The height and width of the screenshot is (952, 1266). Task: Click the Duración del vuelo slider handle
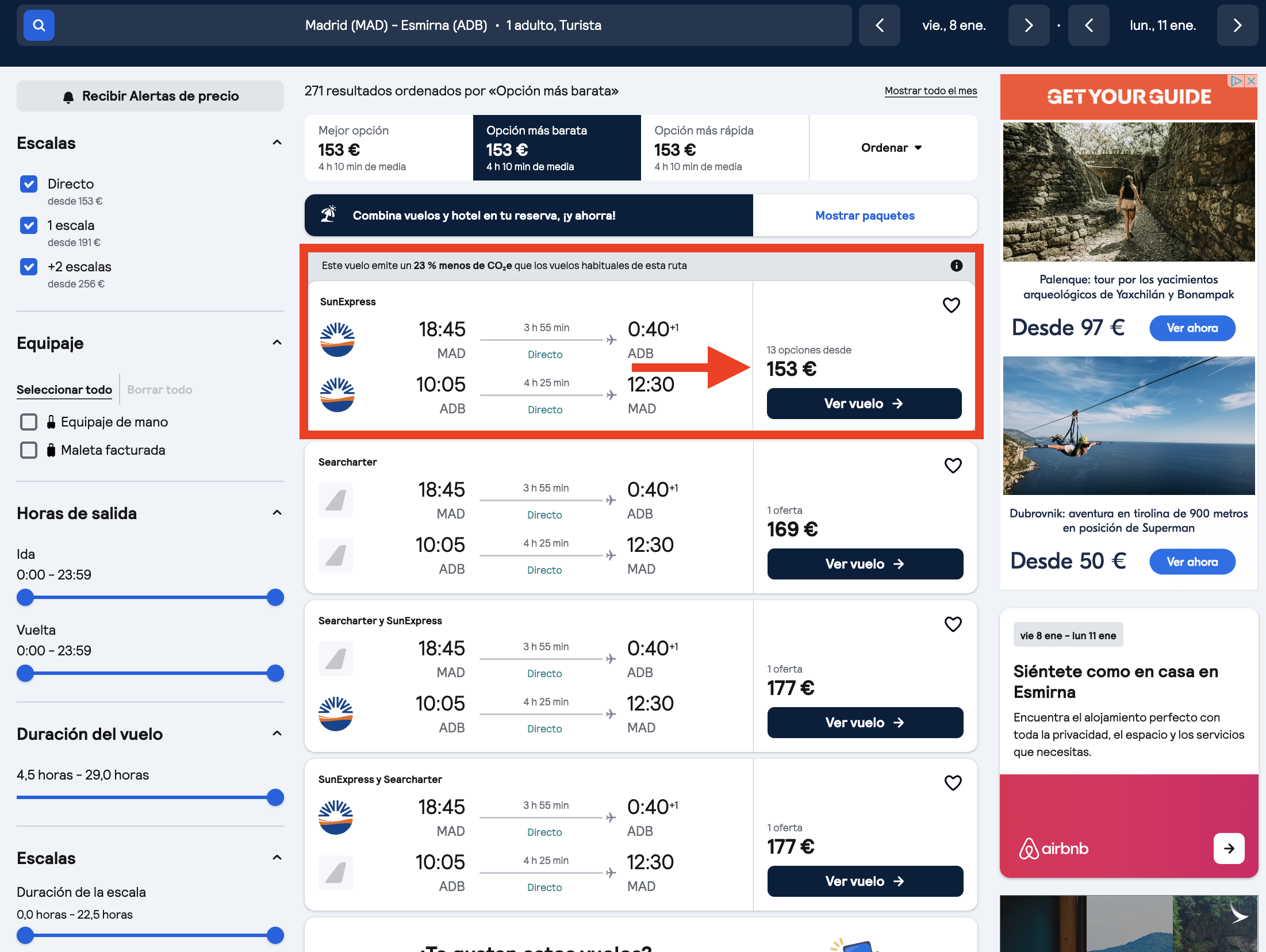(275, 798)
